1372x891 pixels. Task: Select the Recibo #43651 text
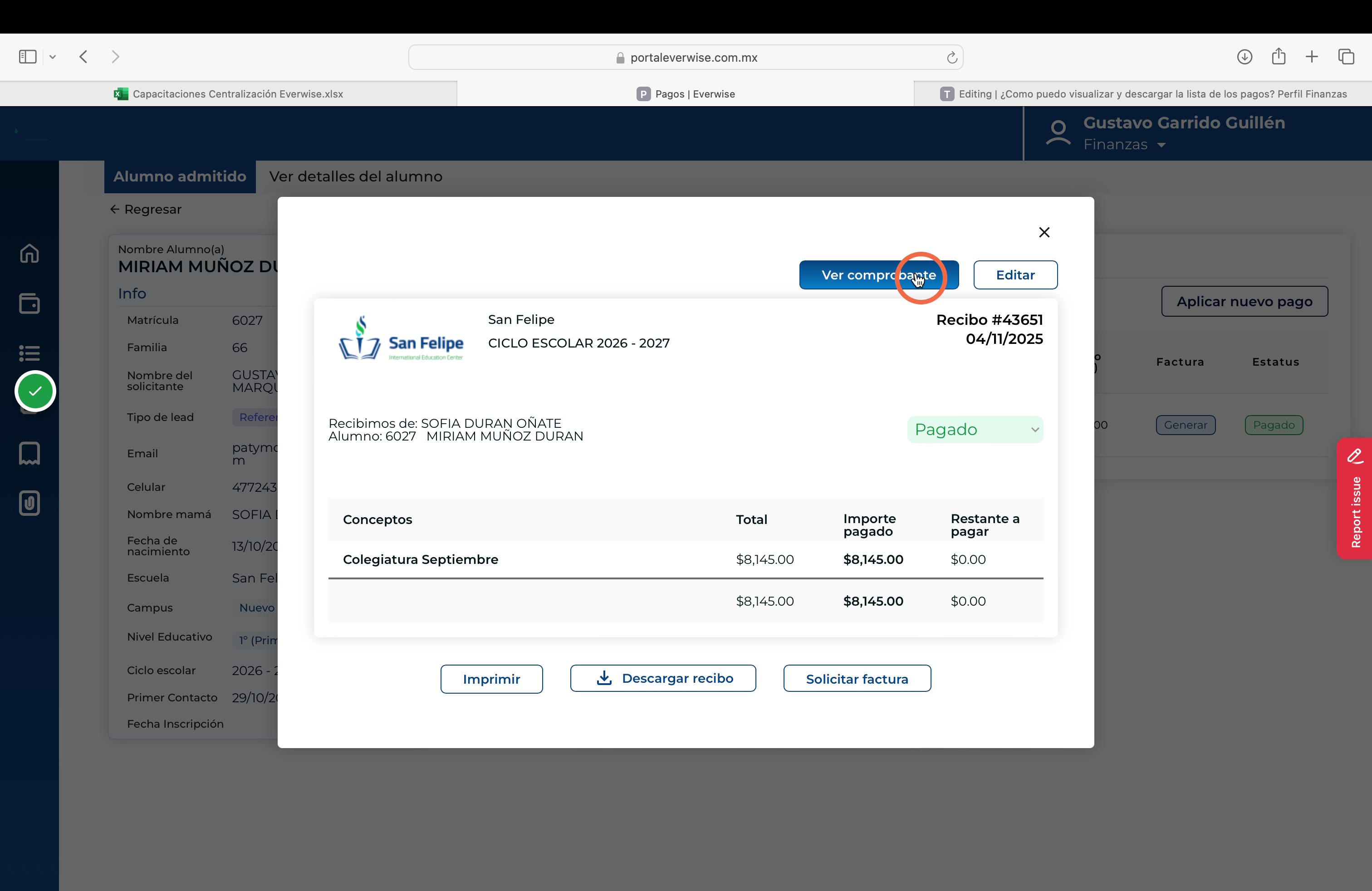pos(989,320)
